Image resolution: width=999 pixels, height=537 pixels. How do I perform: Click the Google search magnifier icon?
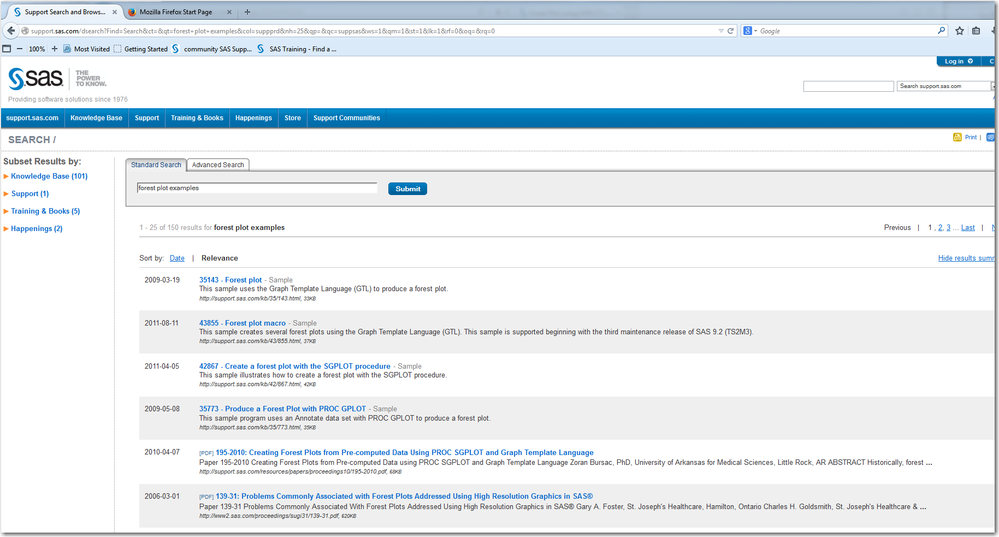tap(941, 31)
